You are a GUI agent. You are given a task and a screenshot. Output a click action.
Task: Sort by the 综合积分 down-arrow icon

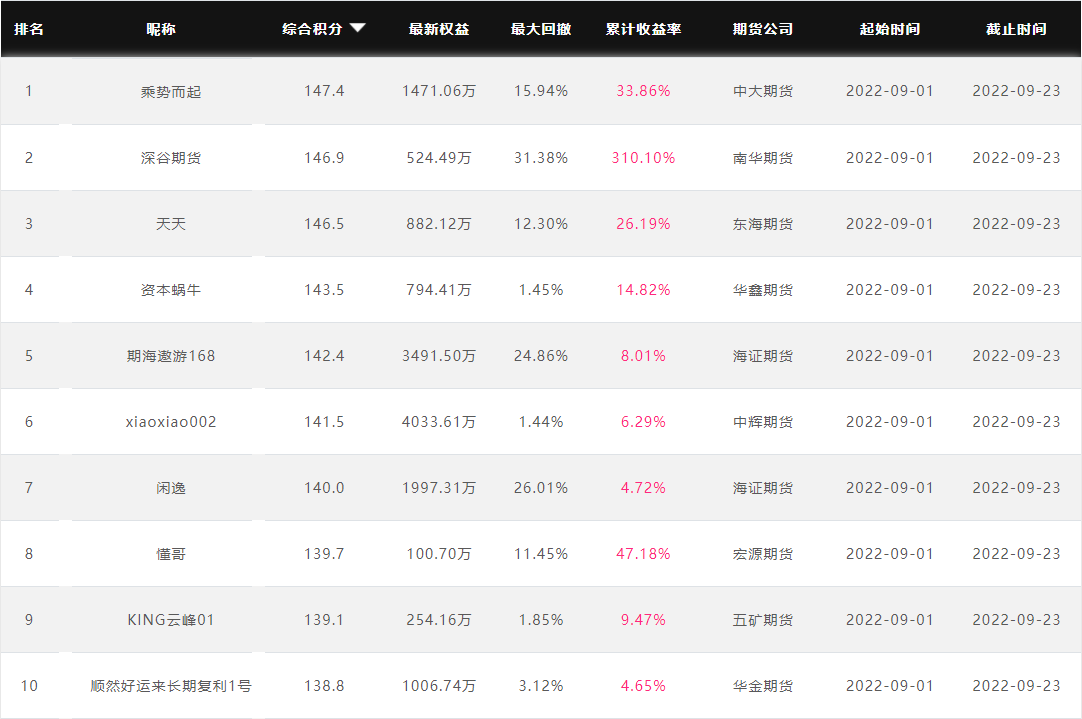(357, 28)
